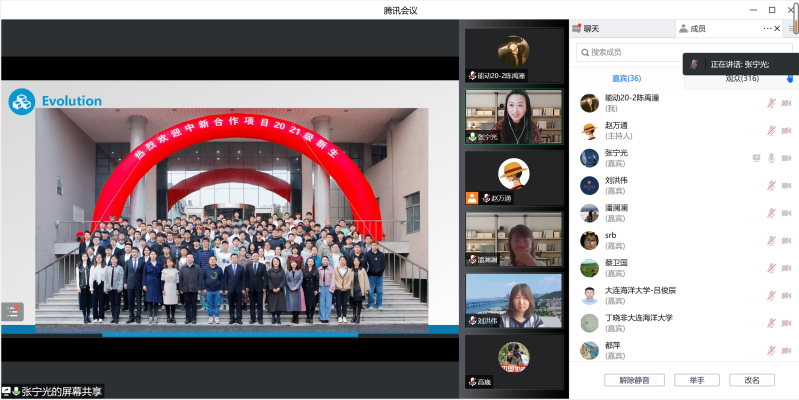This screenshot has width=799, height=400.
Task: Click the screen-share icon beside 张宁光 in member list
Action: pos(757,158)
